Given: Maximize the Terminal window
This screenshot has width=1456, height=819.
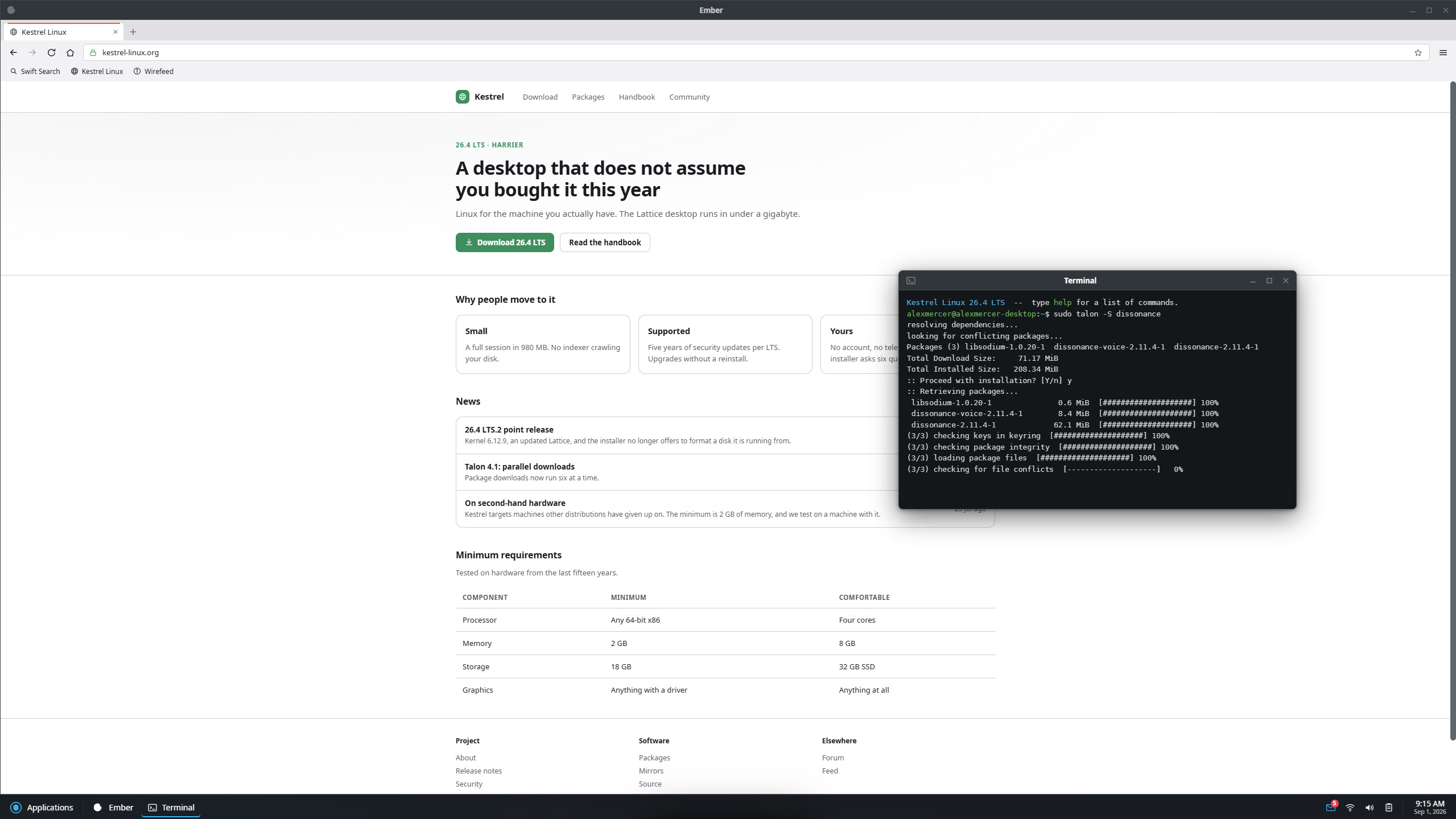Looking at the screenshot, I should [1269, 281].
